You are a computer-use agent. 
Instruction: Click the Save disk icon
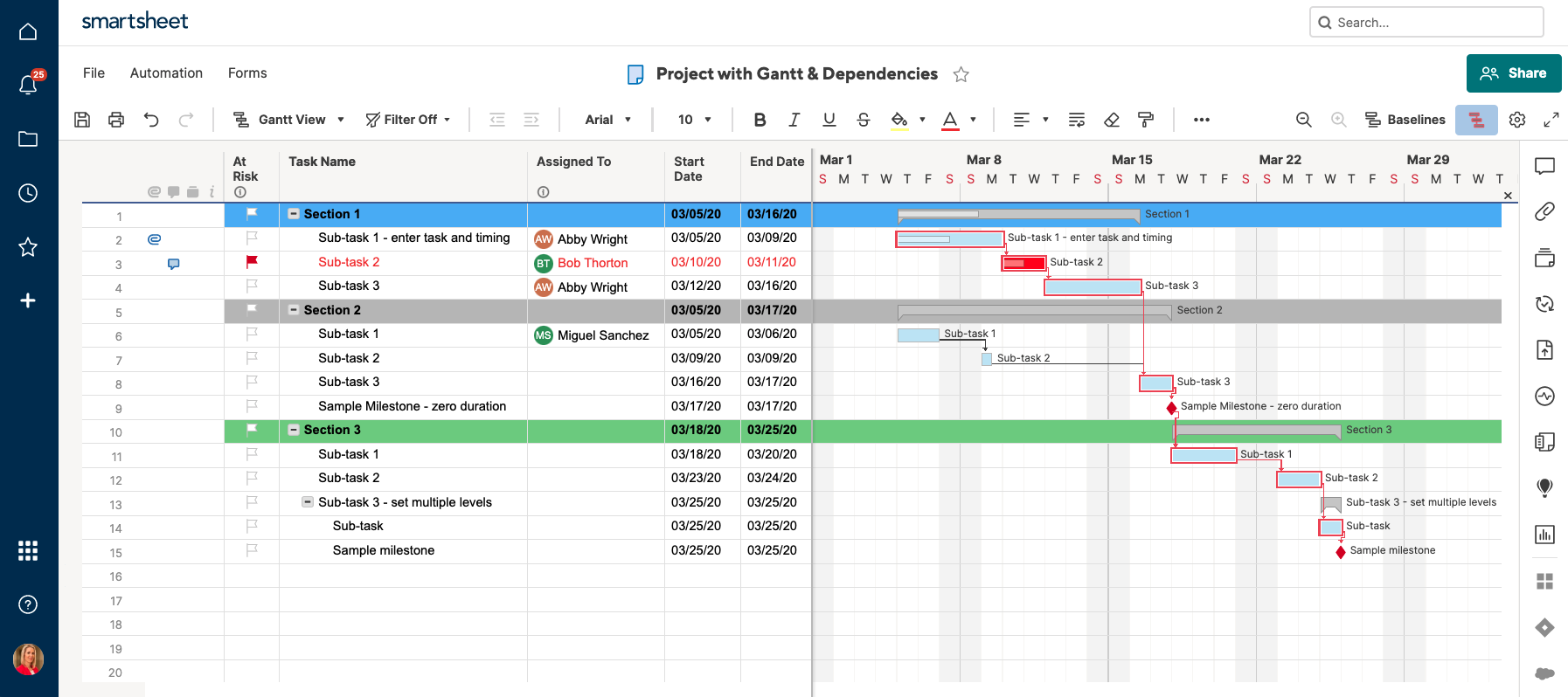82,120
